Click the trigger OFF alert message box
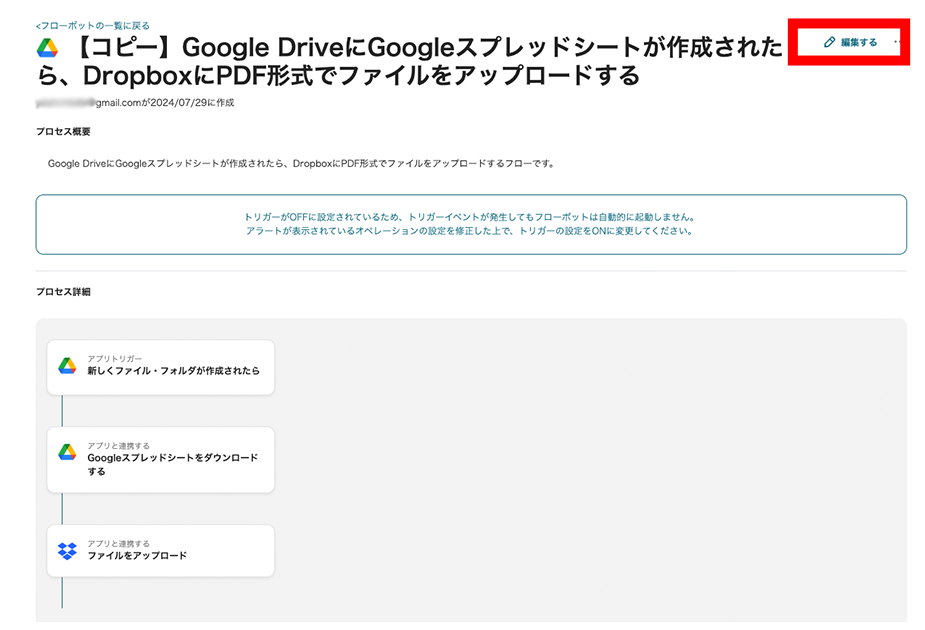Screen dimensions: 925x630 [471, 224]
